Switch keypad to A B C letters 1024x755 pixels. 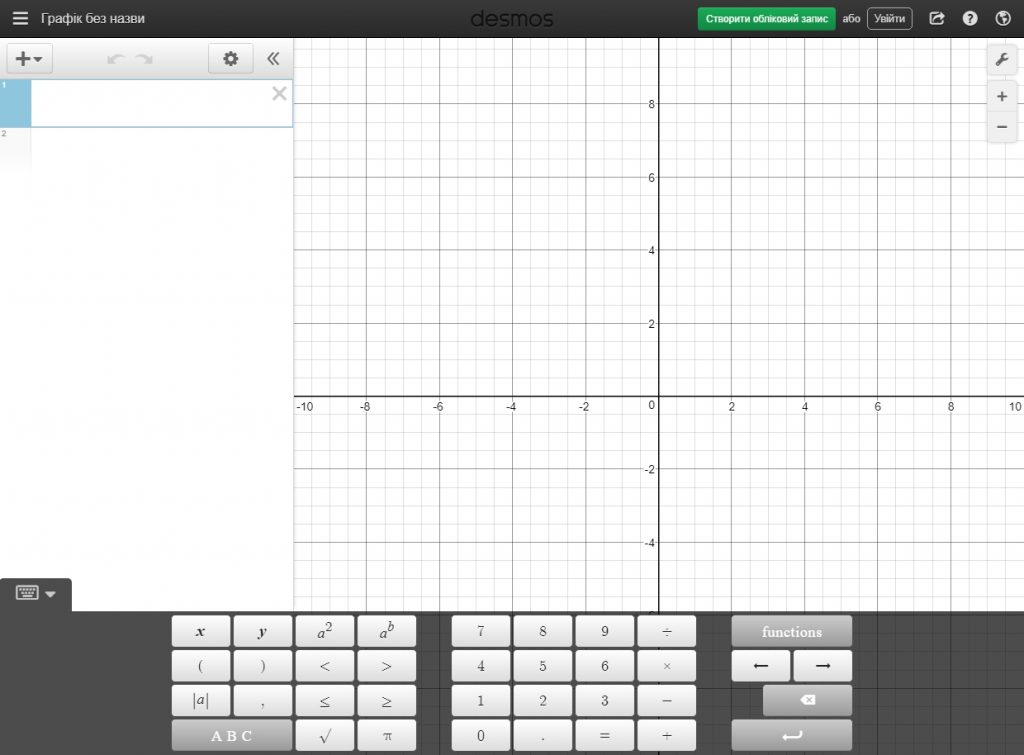pos(231,736)
